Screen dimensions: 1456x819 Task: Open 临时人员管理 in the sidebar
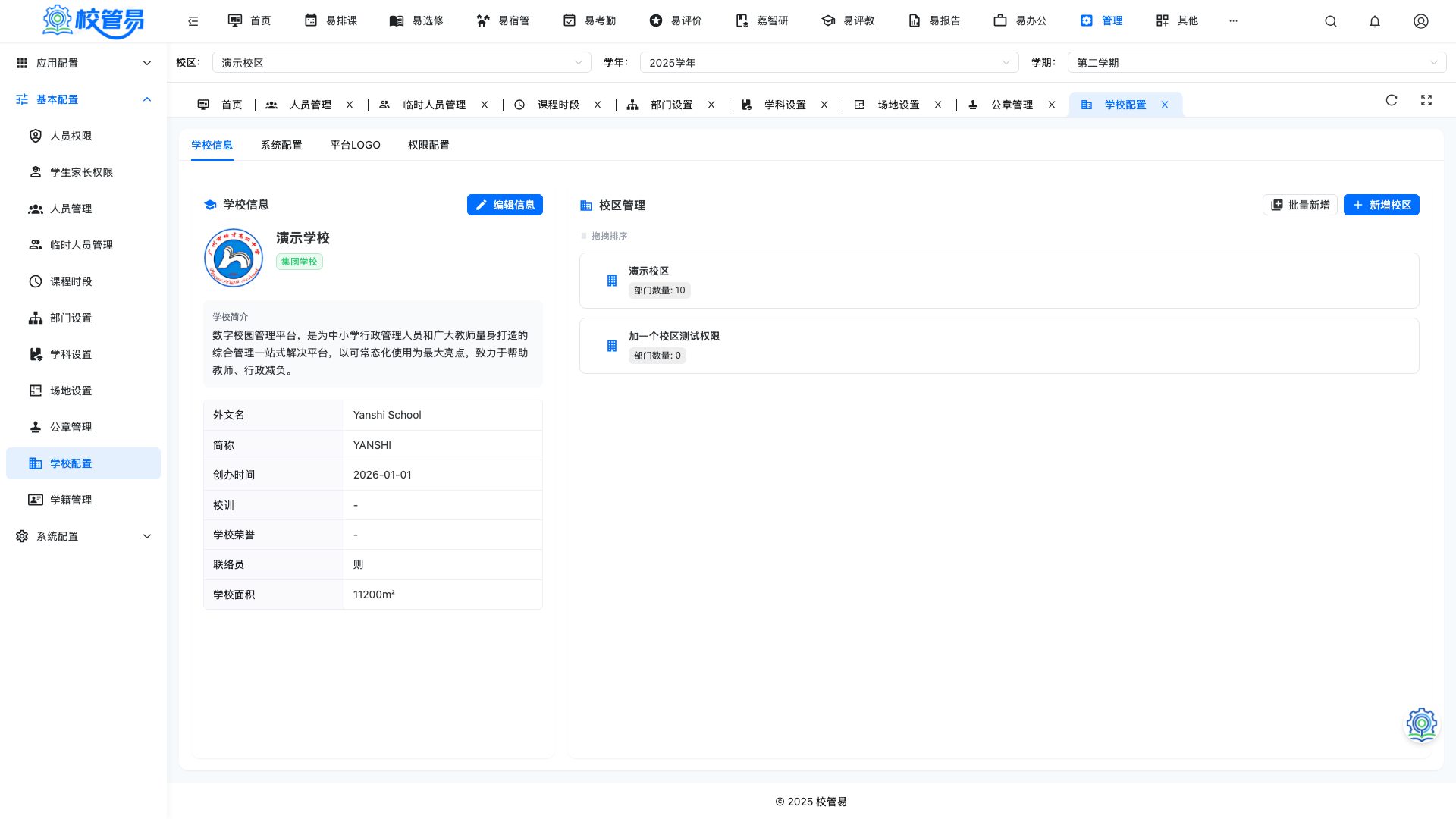(83, 245)
